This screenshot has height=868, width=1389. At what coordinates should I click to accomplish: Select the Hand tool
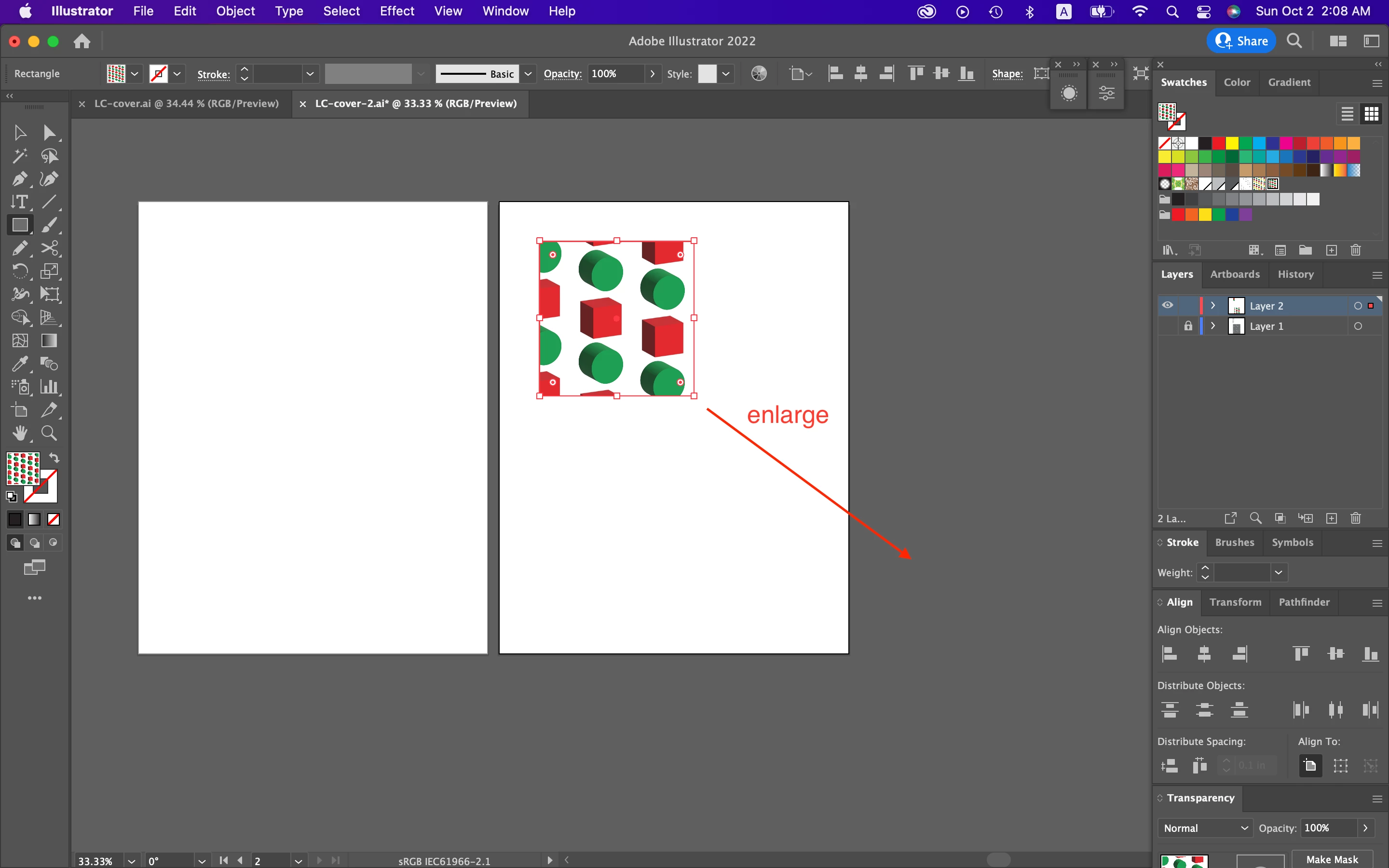coord(20,434)
